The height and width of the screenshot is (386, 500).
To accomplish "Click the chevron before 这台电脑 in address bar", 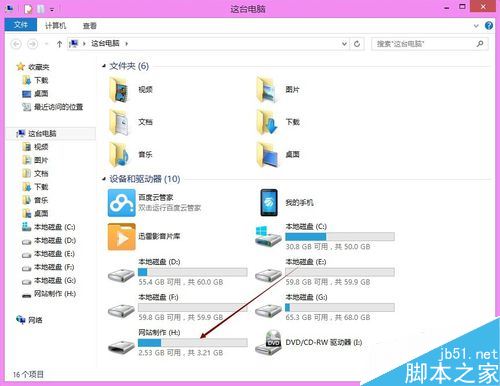I will click(x=84, y=44).
